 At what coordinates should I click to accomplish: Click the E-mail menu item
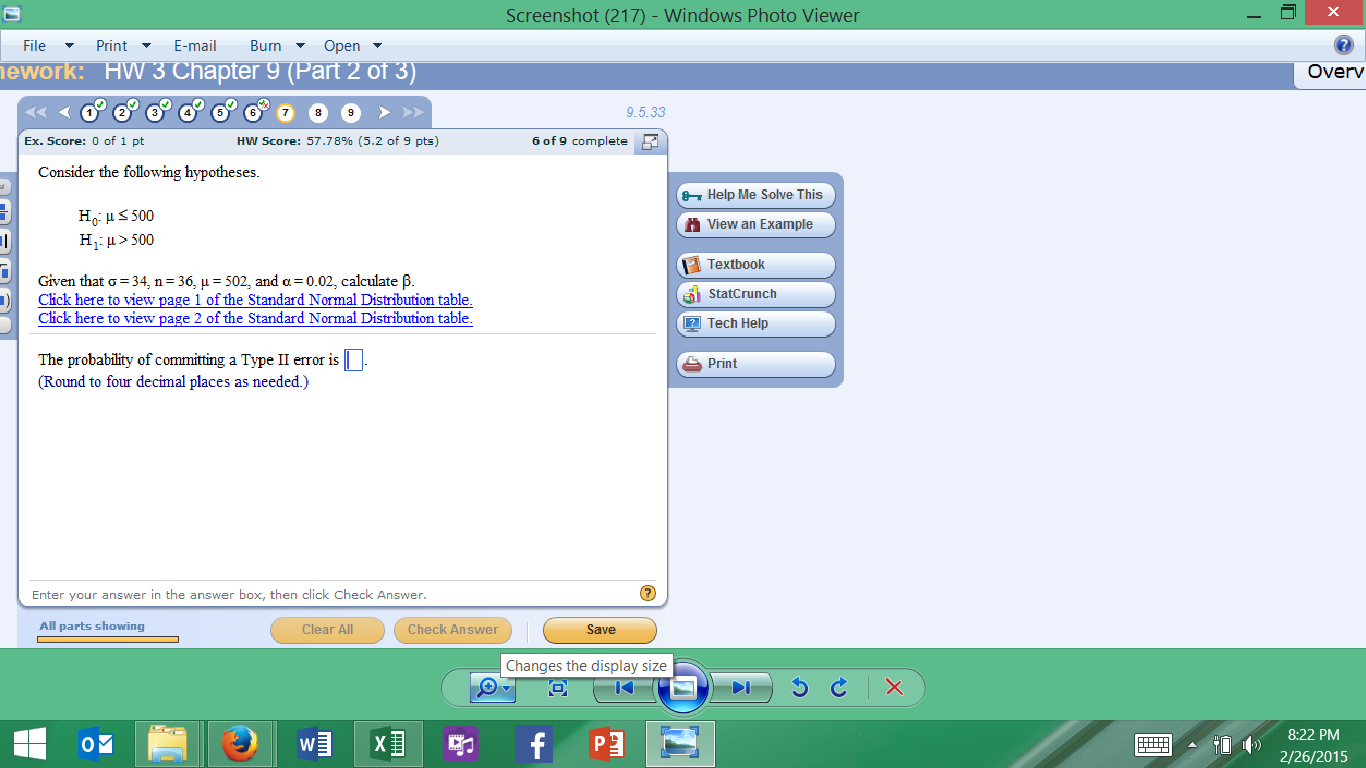coord(195,46)
